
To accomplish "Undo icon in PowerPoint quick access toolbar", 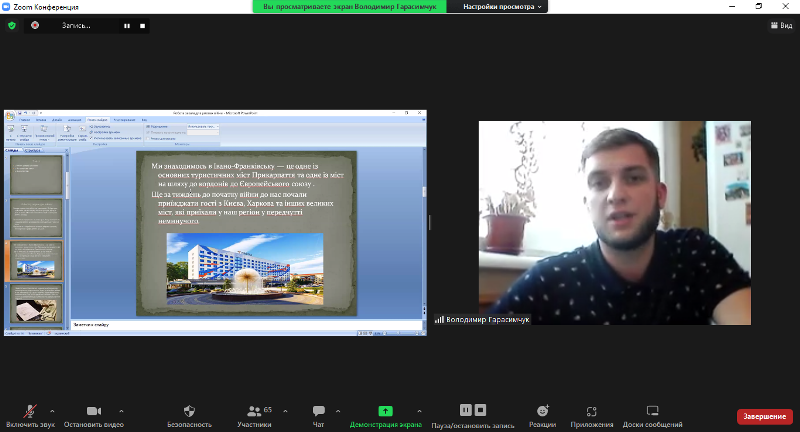I will tap(26, 113).
